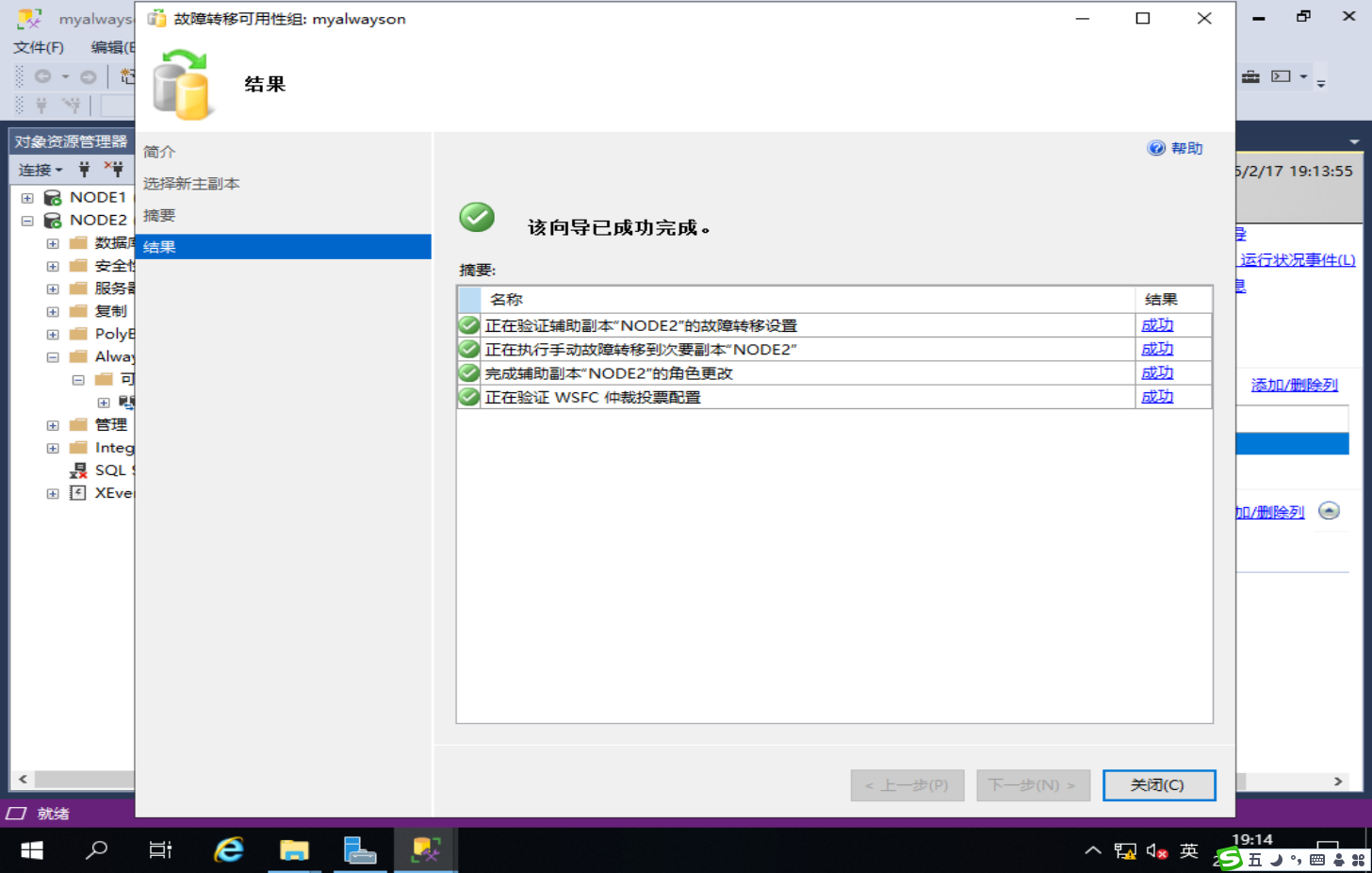Select the 管理 folder in Object Explorer
This screenshot has height=873, width=1372.
tap(110, 425)
